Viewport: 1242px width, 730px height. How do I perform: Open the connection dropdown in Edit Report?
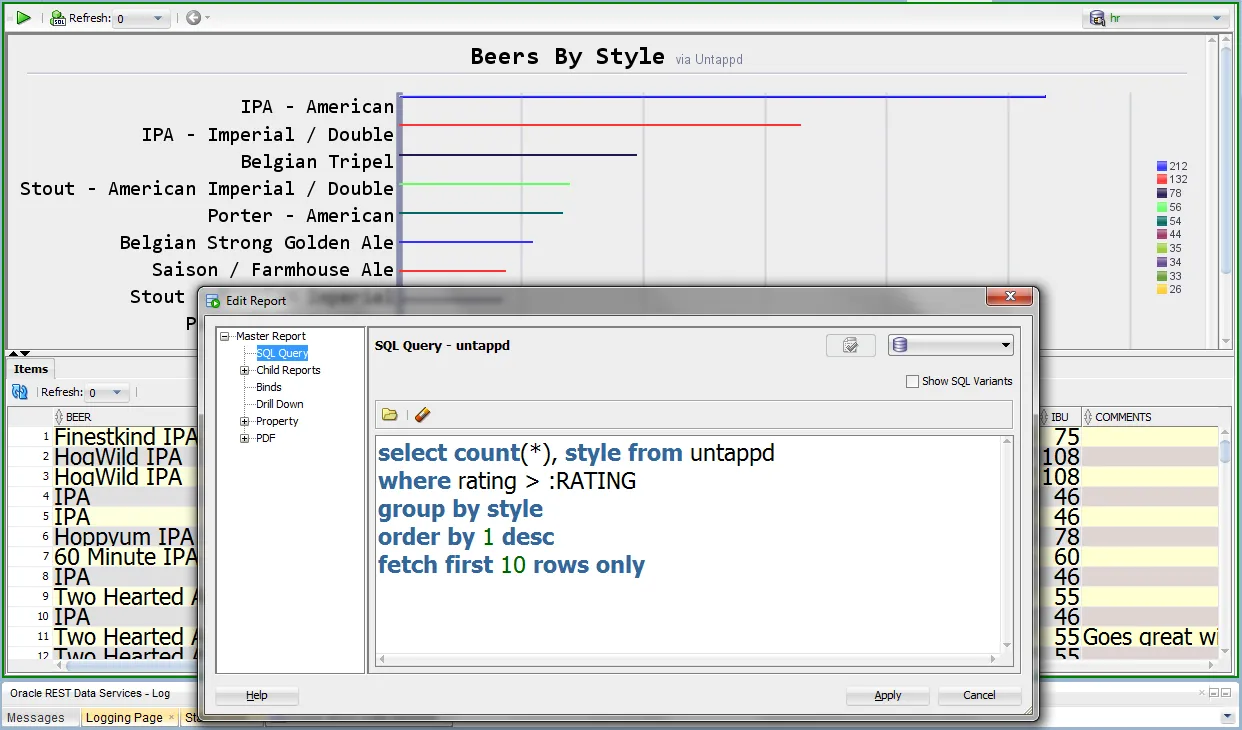pyautogui.click(x=950, y=345)
